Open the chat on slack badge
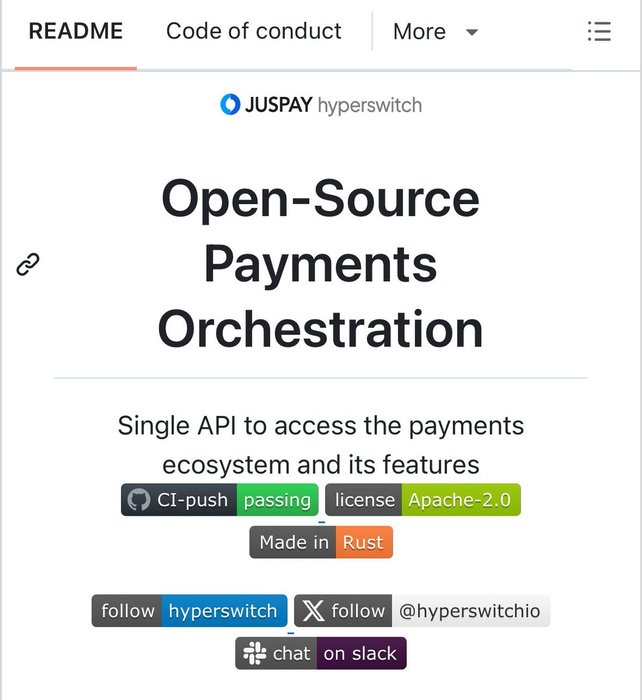Viewport: 642px width, 700px height. tap(321, 653)
